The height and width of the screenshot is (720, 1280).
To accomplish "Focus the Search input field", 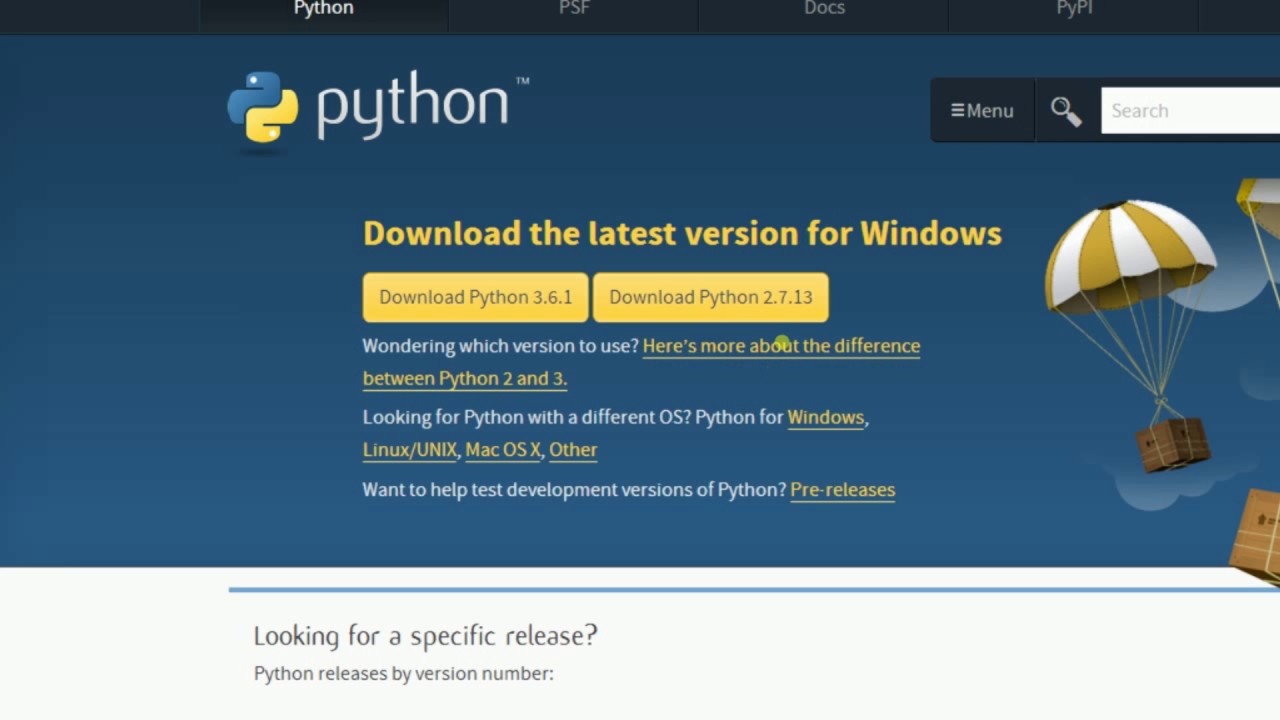I will 1190,111.
